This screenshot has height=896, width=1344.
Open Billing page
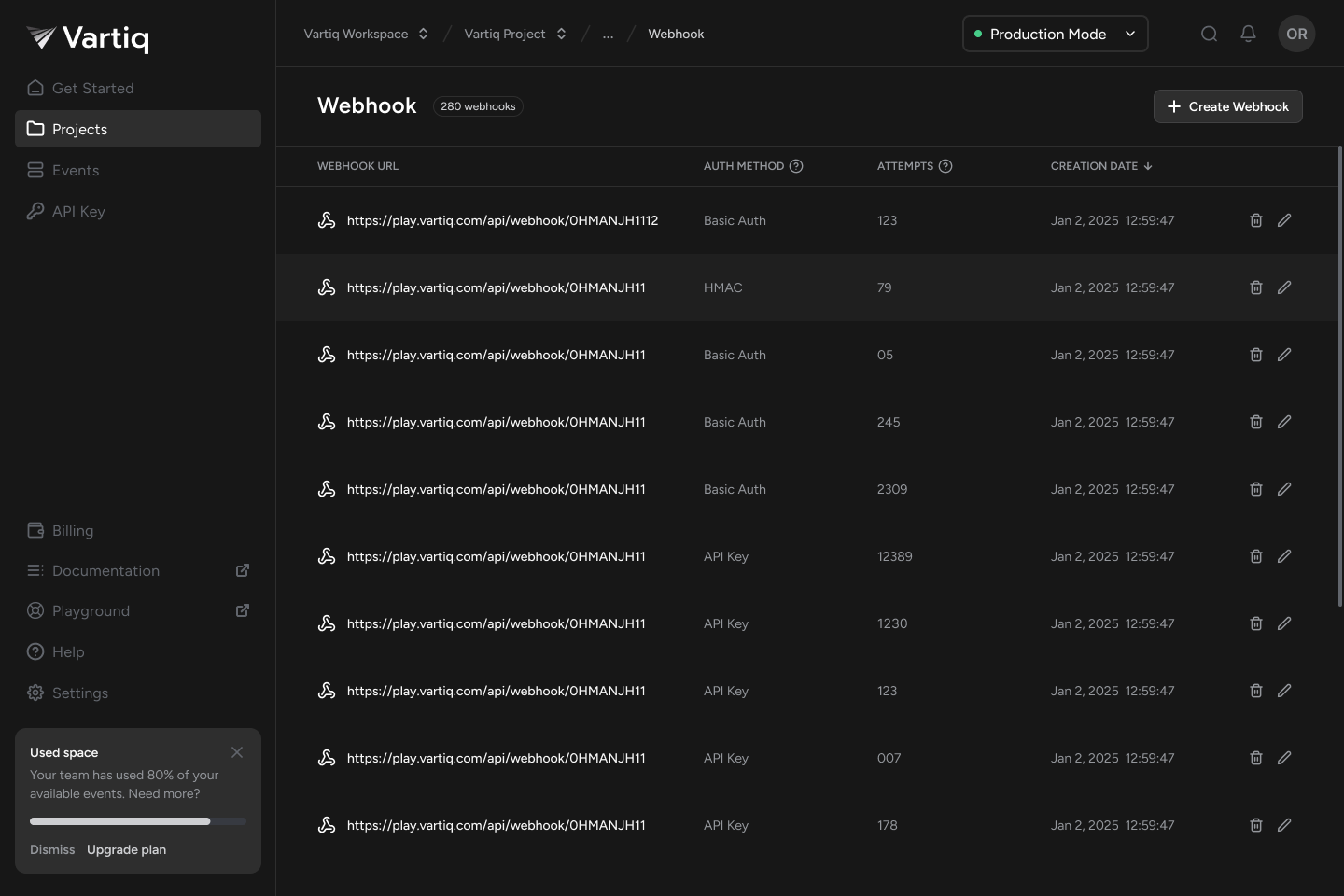[138, 530]
